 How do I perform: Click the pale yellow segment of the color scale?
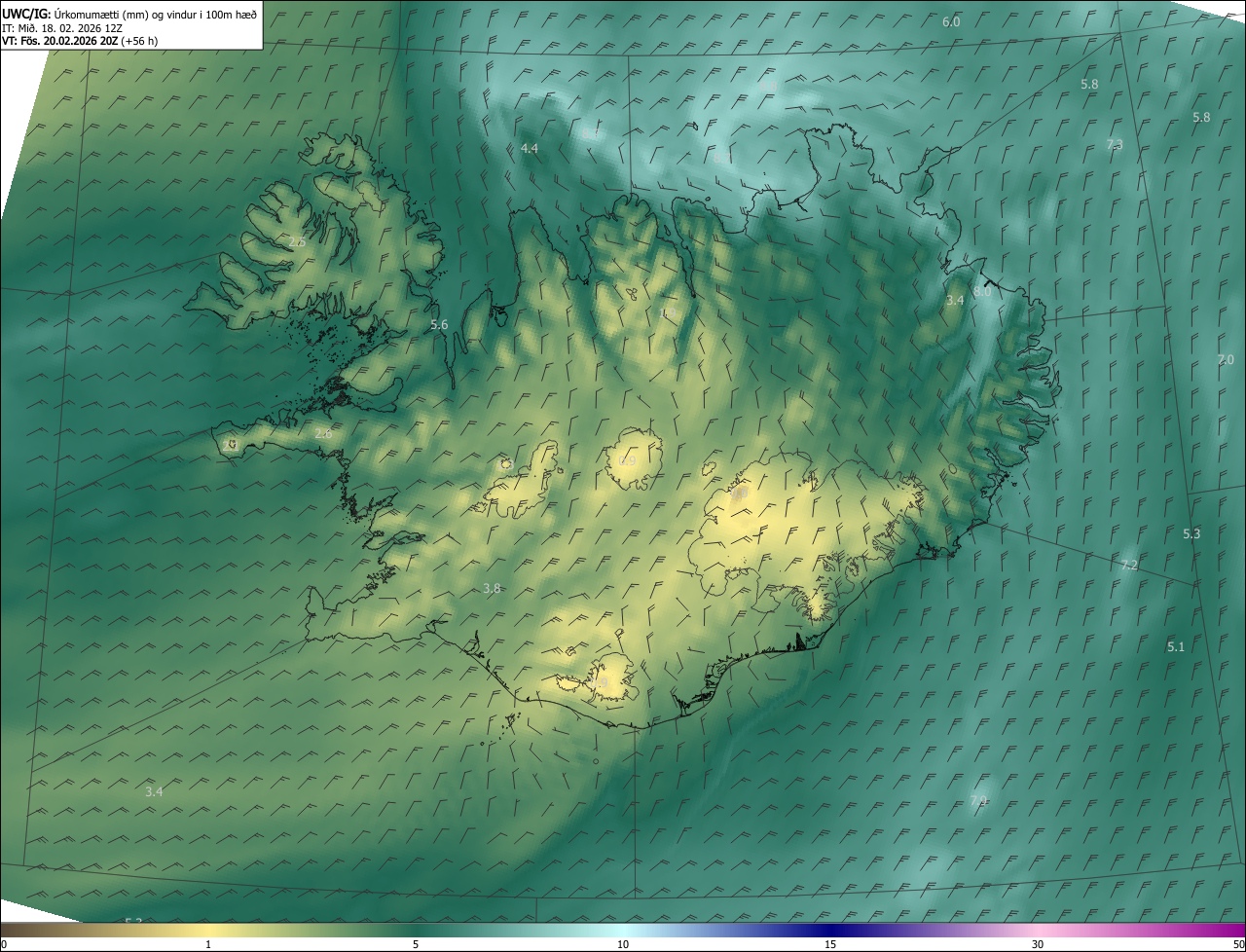pyautogui.click(x=209, y=930)
